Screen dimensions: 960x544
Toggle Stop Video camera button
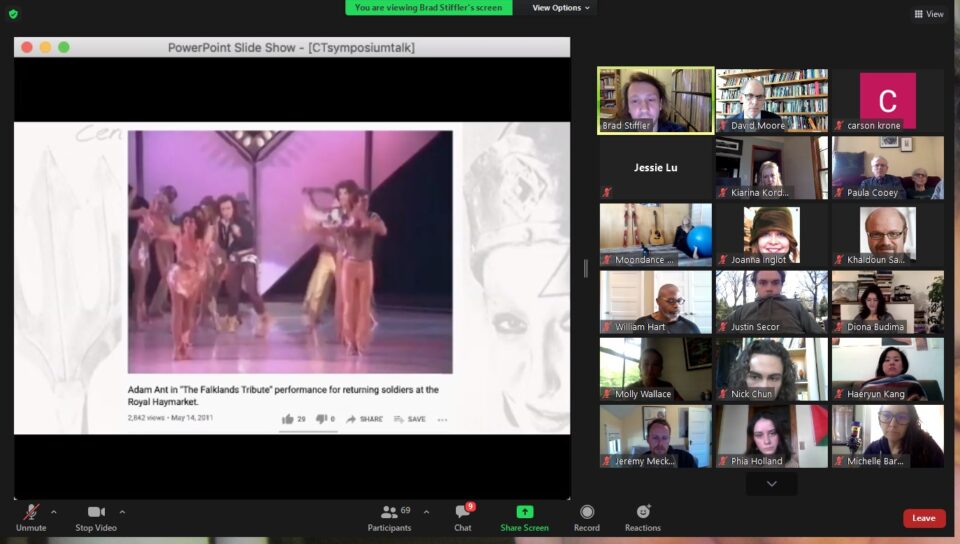tap(96, 512)
